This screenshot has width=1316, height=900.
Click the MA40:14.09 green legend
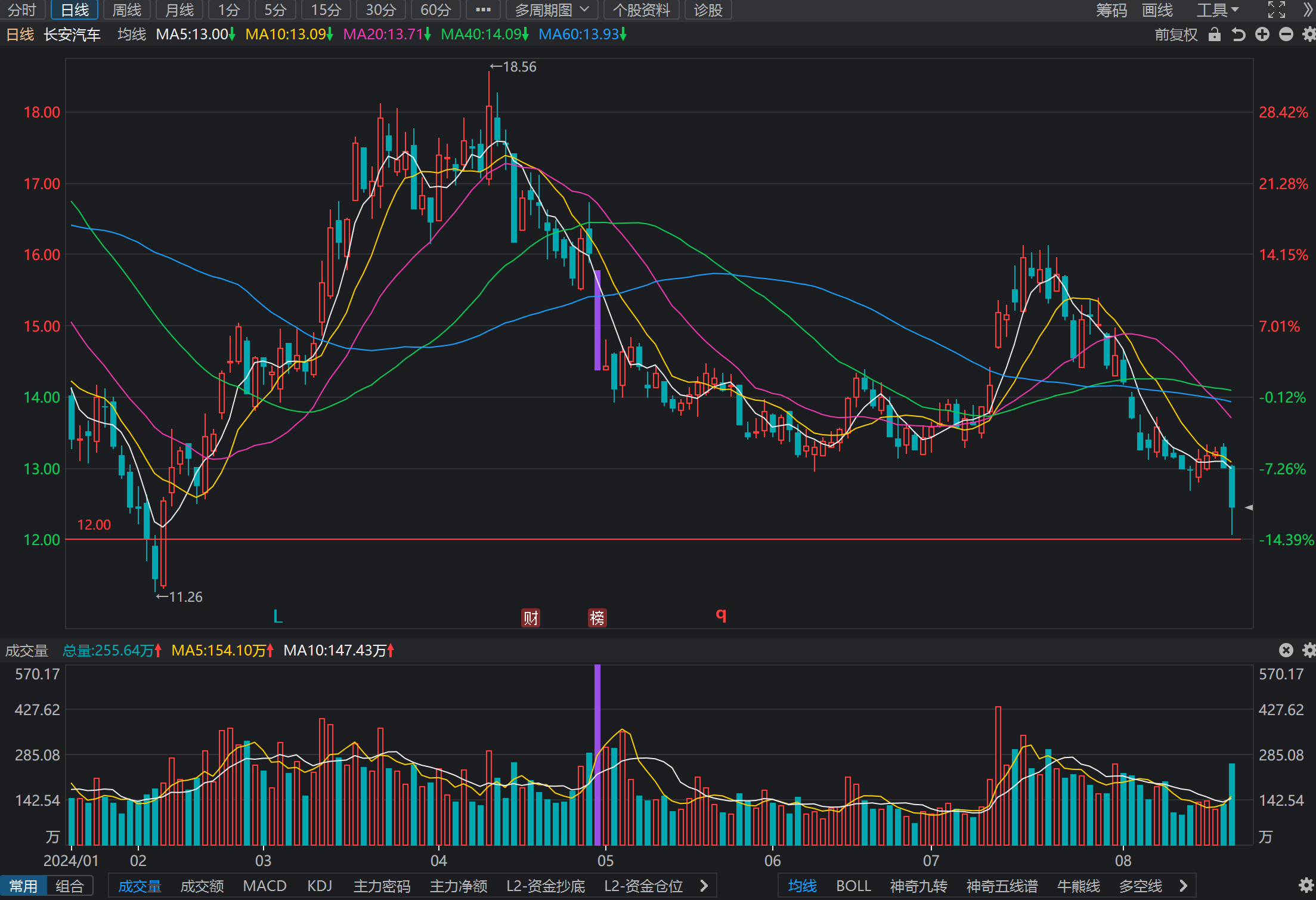[x=484, y=35]
